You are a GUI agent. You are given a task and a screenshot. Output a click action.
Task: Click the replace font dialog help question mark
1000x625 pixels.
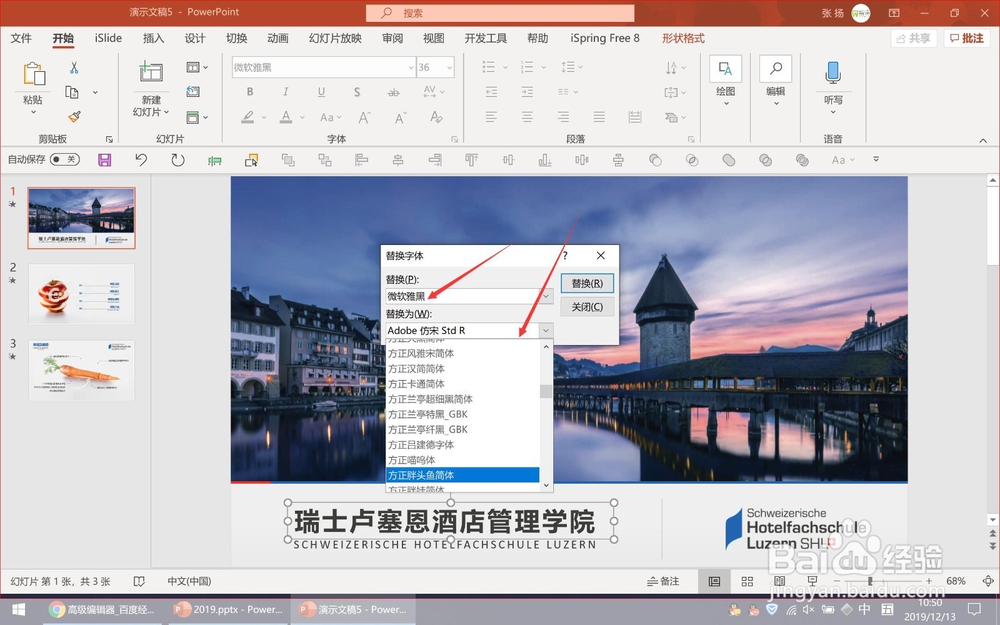click(565, 255)
